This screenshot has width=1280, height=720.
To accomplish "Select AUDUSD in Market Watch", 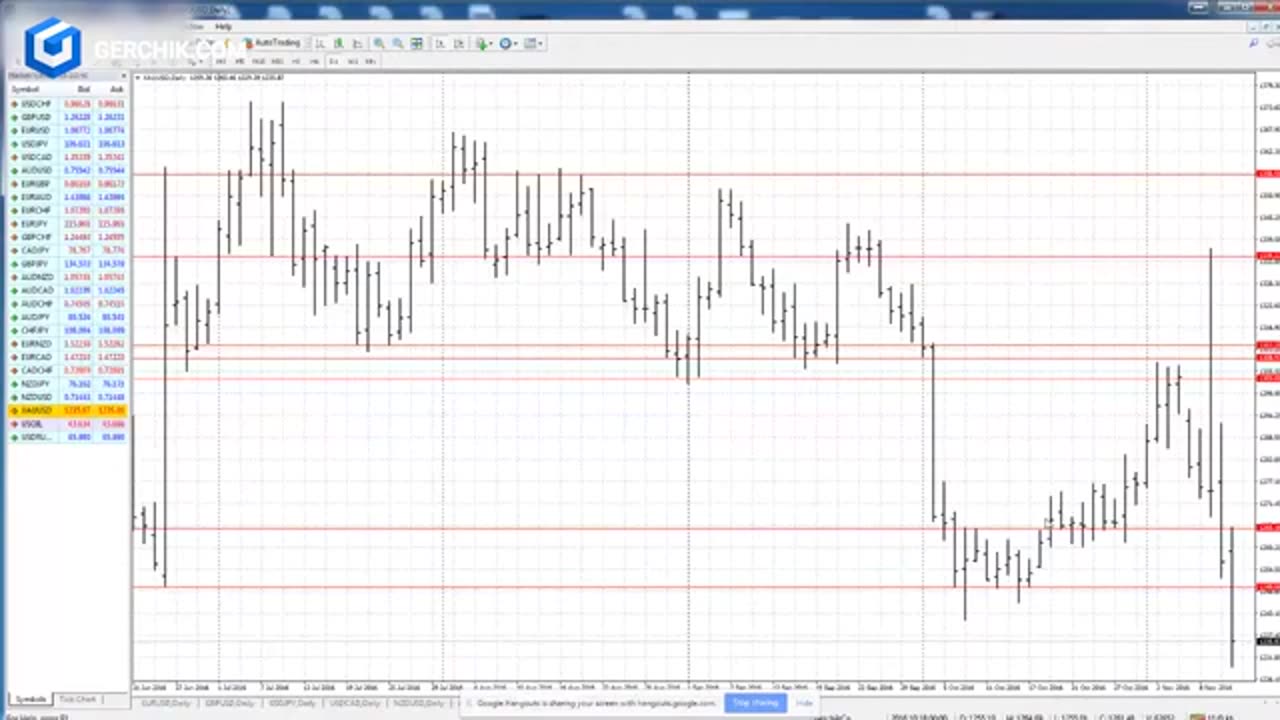I will pos(67,170).
